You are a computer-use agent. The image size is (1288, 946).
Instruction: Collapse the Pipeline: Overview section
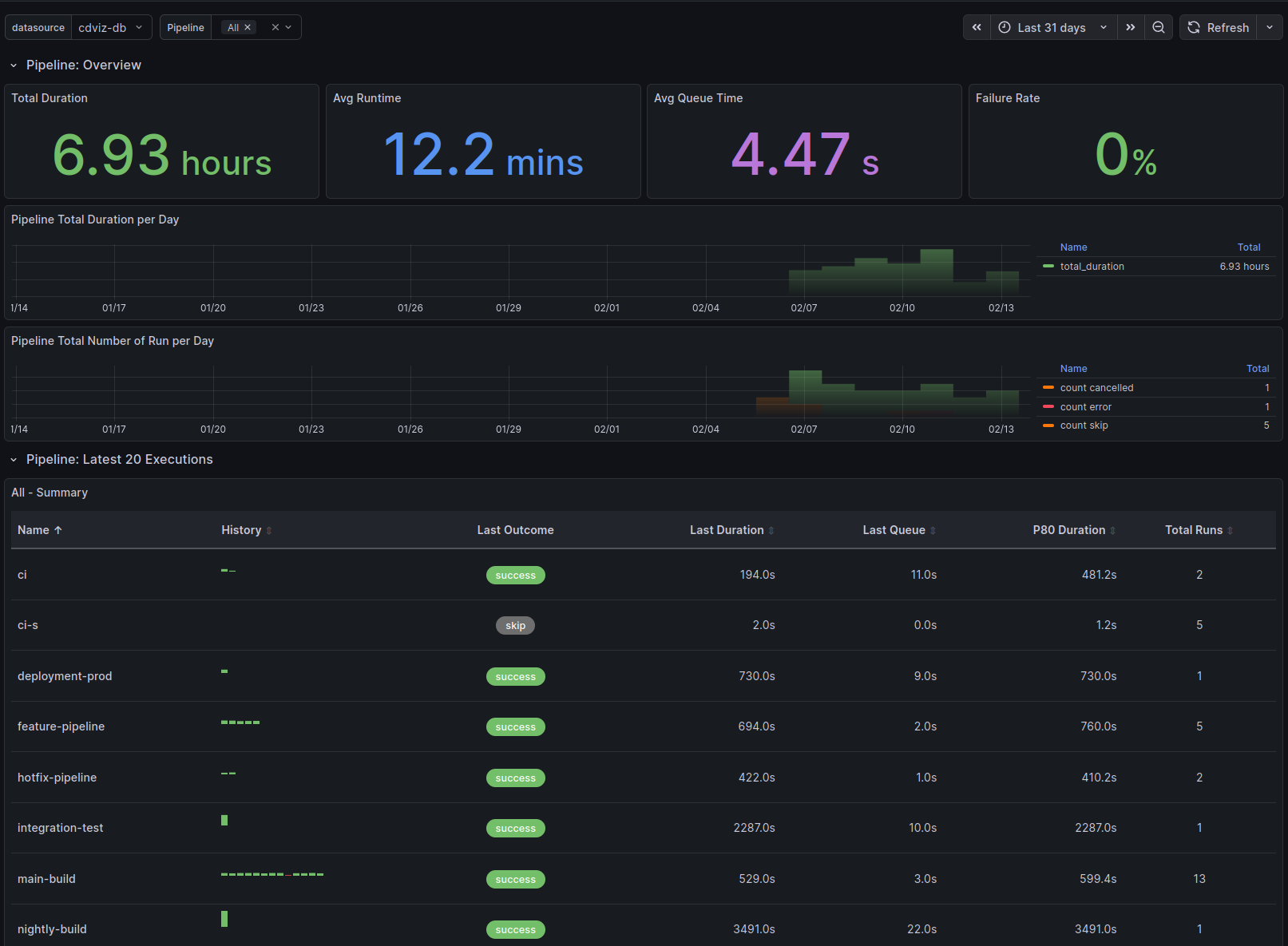pyautogui.click(x=13, y=65)
